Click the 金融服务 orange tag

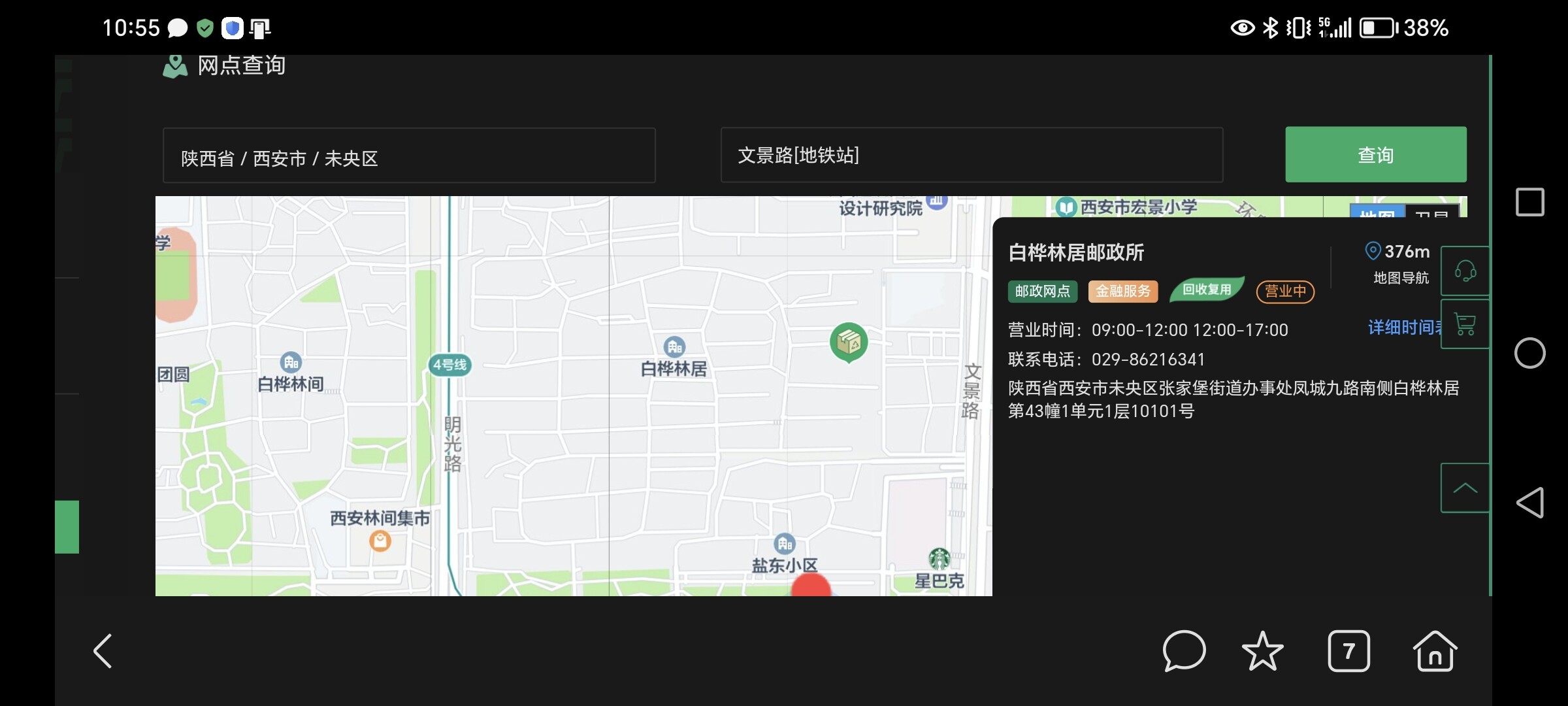tap(1122, 291)
